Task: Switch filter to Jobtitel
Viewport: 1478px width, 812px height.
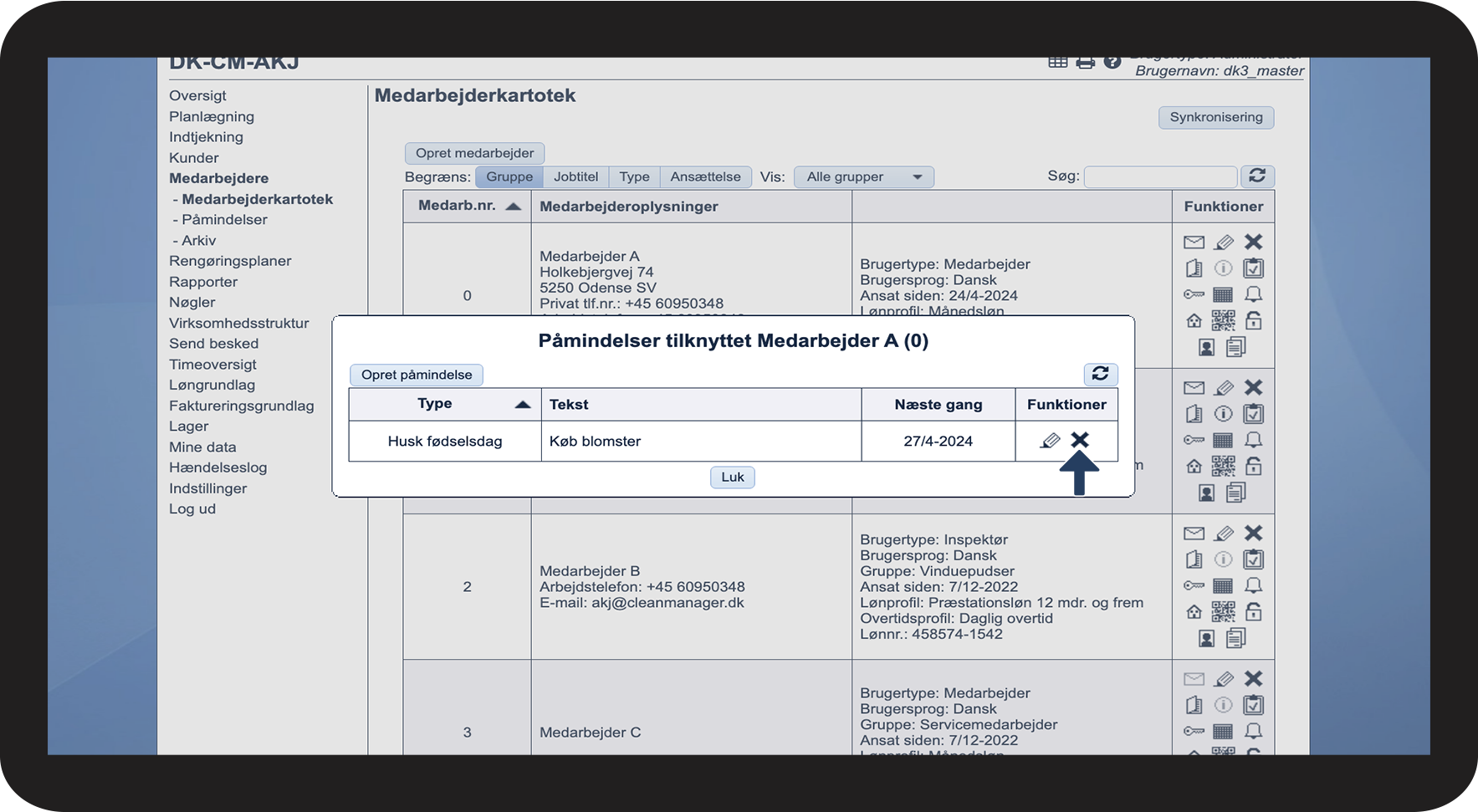Action: (x=575, y=176)
